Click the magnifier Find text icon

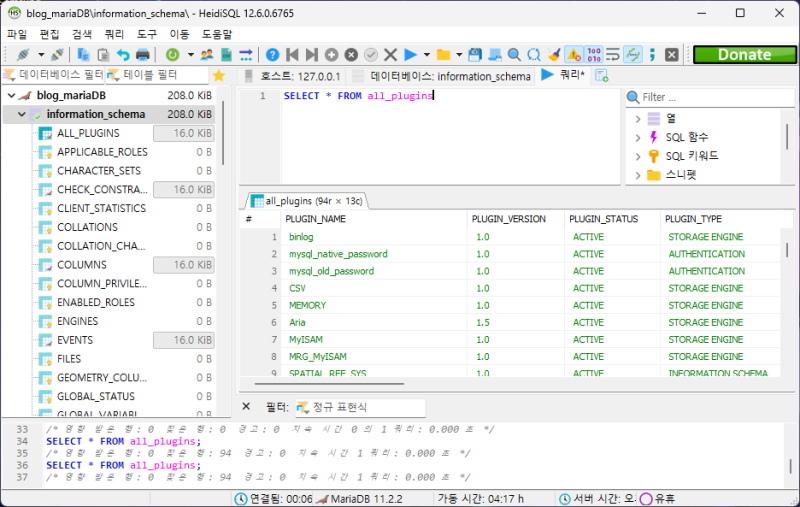(514, 55)
